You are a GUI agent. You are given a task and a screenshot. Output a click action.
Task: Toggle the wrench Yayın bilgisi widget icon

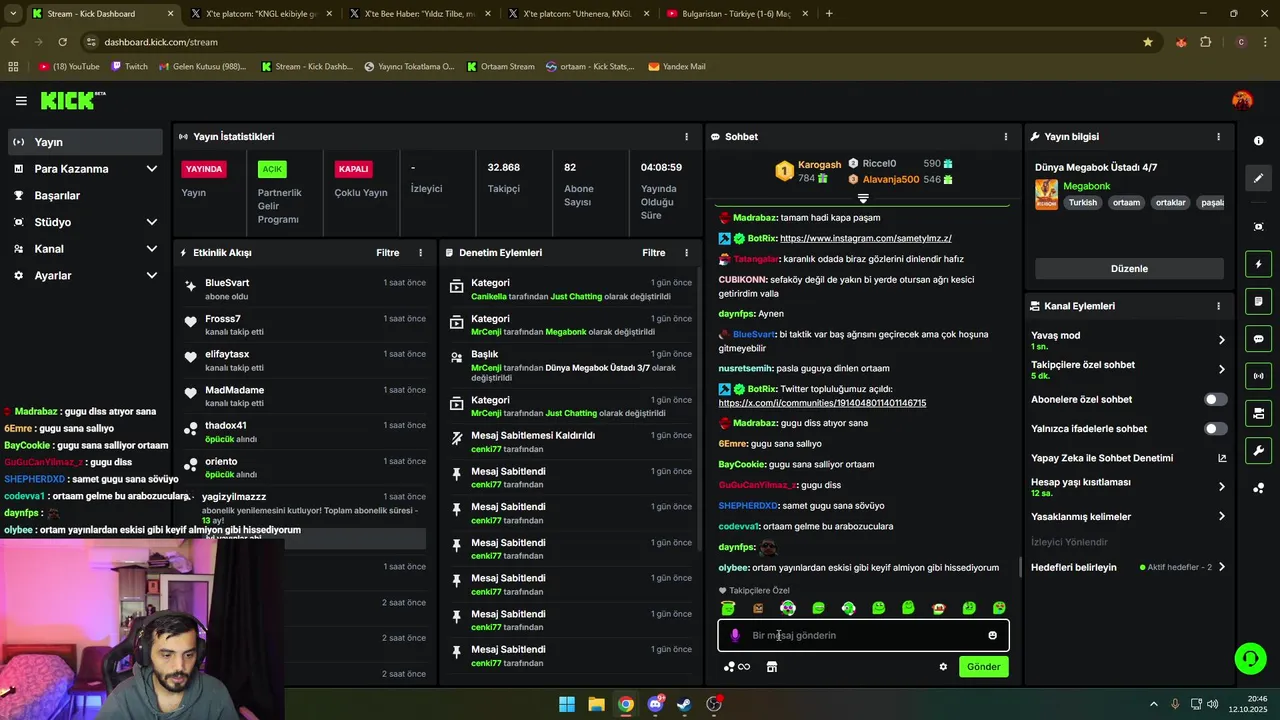(x=1258, y=451)
